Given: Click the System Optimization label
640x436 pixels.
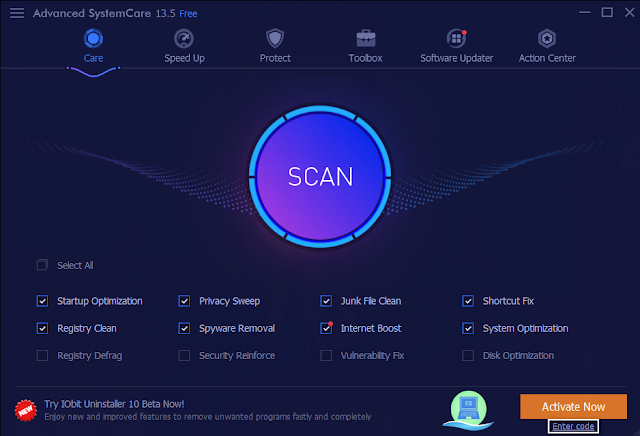Looking at the screenshot, I should pyautogui.click(x=525, y=329).
